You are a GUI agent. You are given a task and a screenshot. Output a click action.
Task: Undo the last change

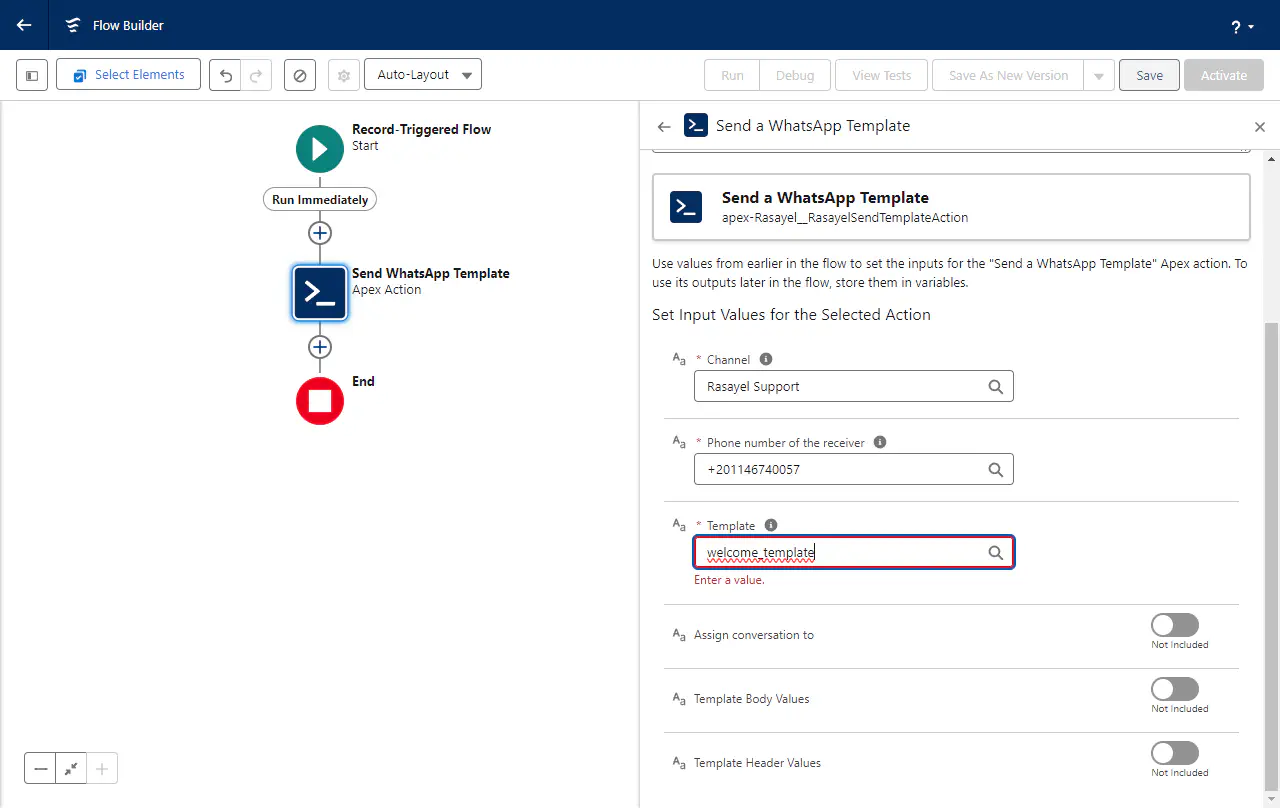(225, 75)
